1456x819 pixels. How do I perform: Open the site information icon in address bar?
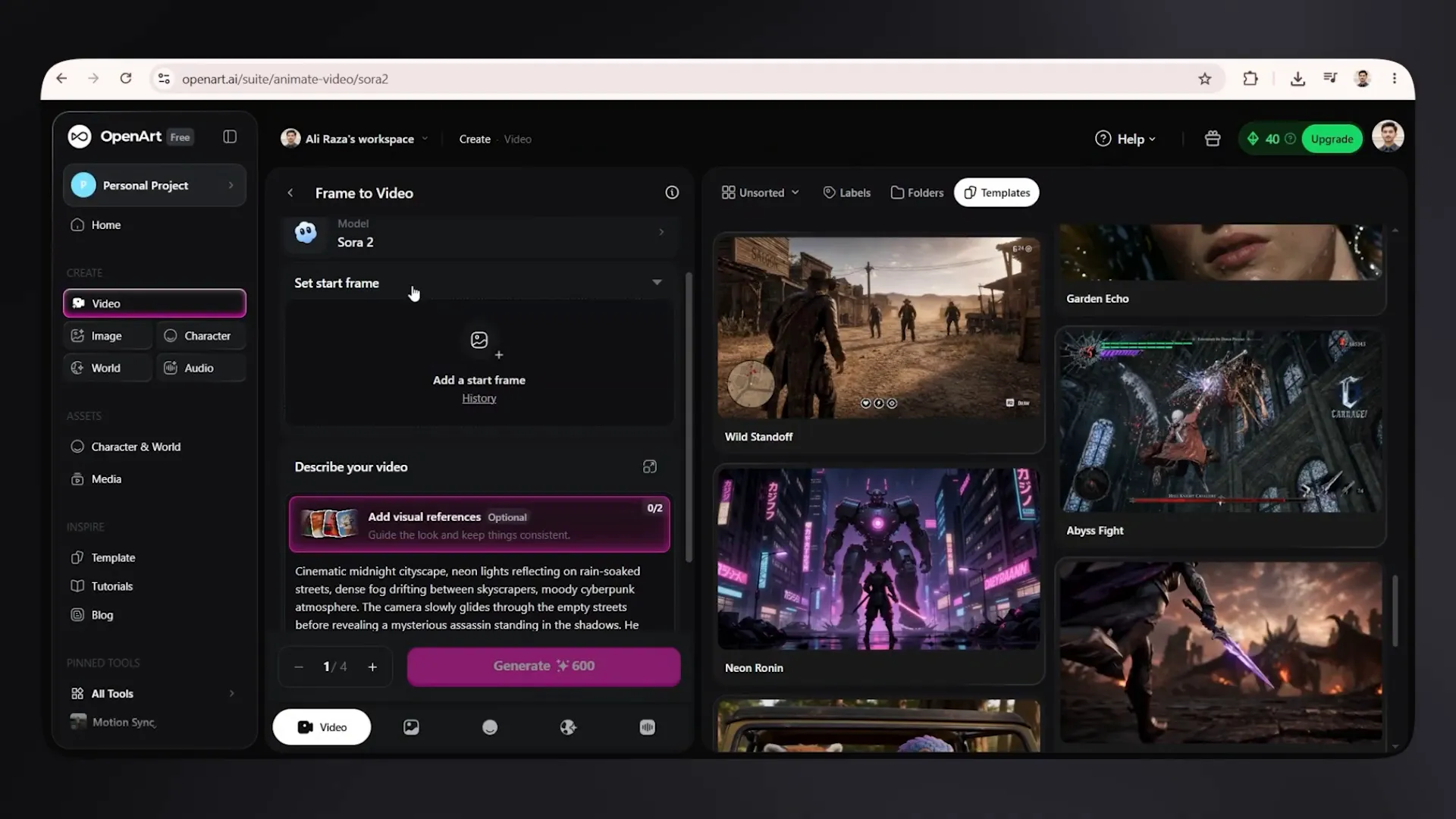coord(164,79)
